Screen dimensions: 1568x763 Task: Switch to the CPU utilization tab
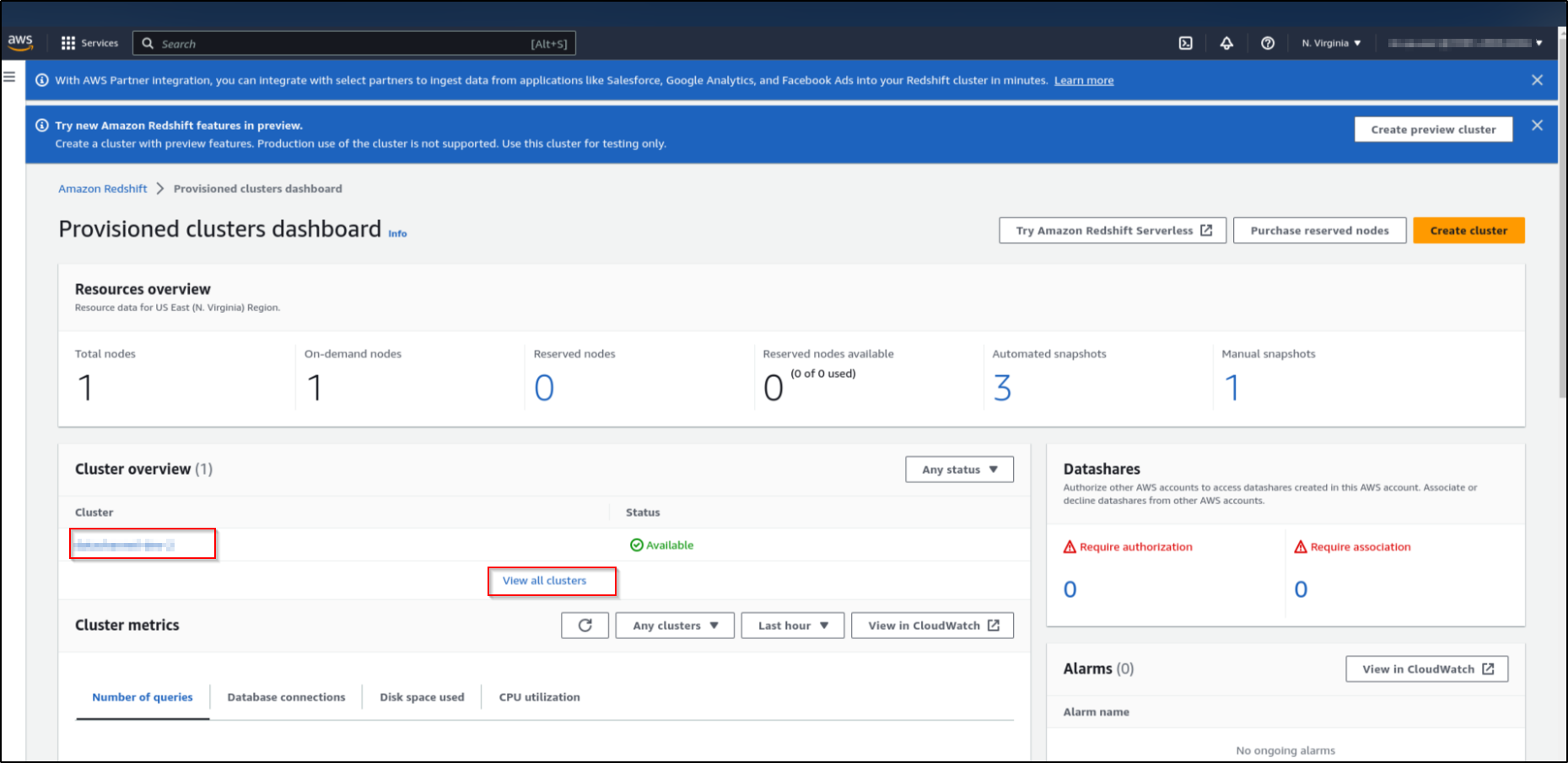tap(539, 697)
